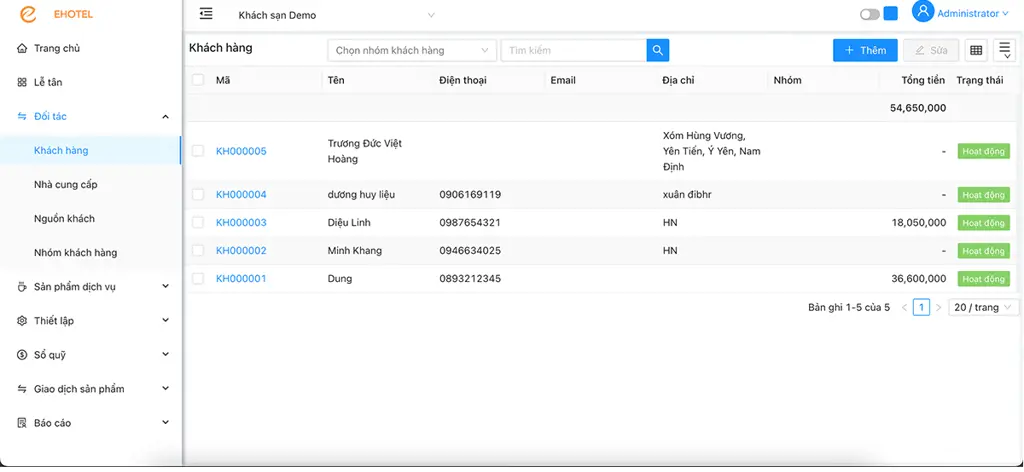Viewport: 1024px width, 472px height.
Task: Open Trang chủ menu item
Action: coord(91,48)
